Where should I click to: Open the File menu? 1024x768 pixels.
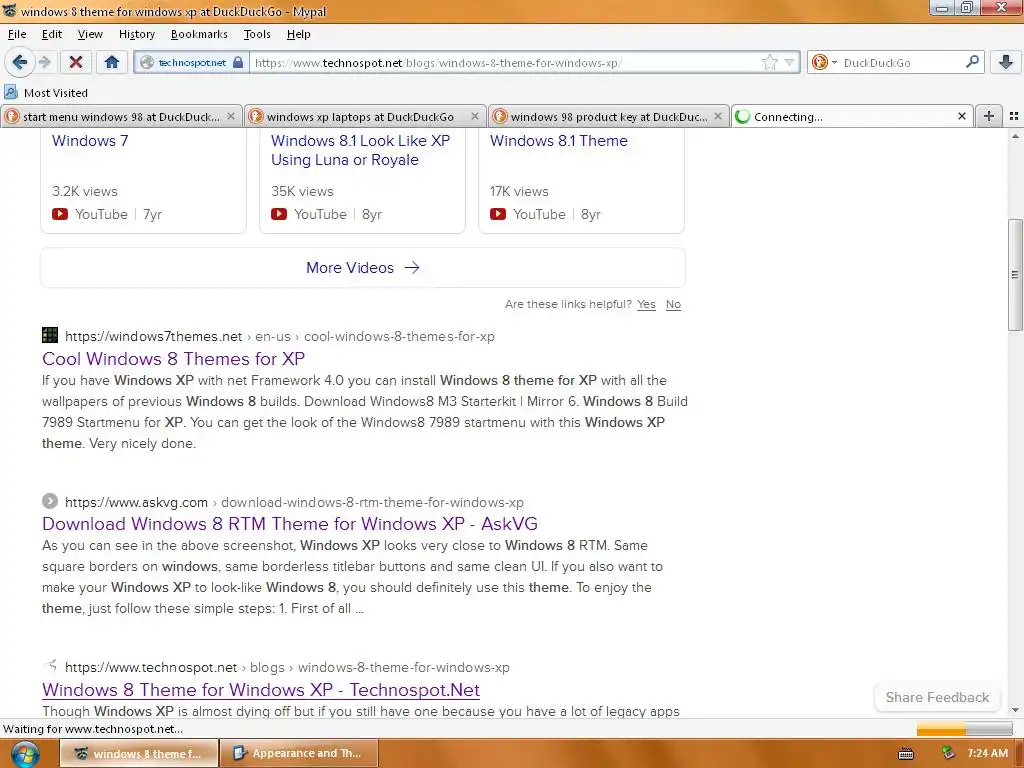(17, 34)
